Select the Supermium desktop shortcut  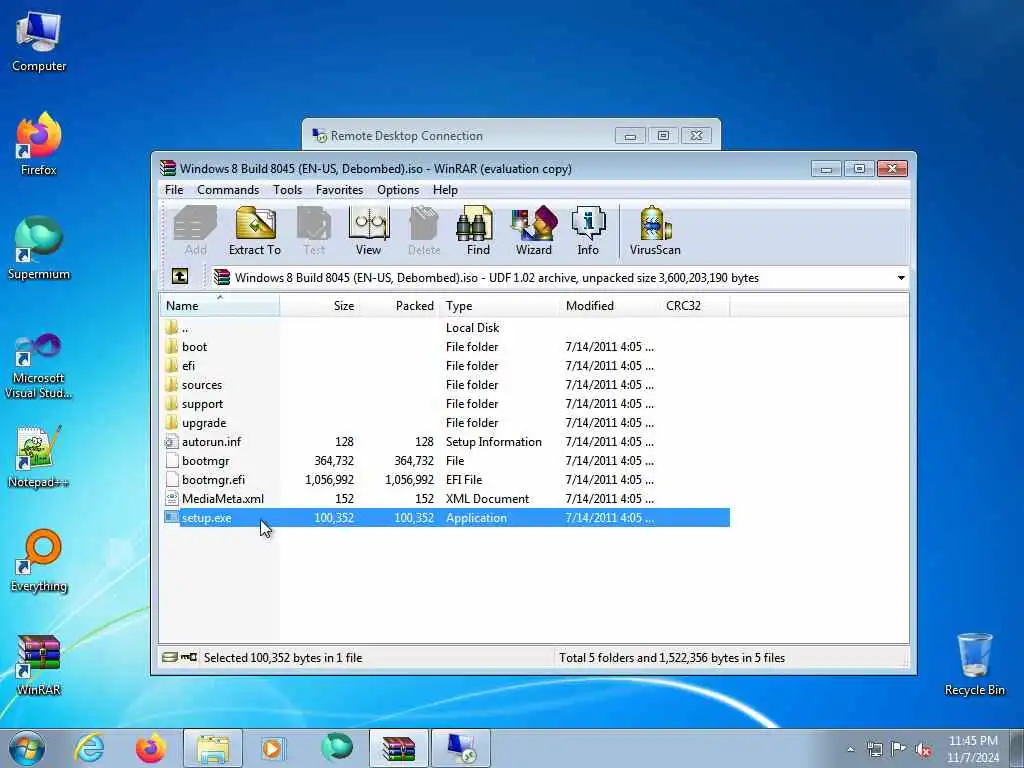(39, 249)
